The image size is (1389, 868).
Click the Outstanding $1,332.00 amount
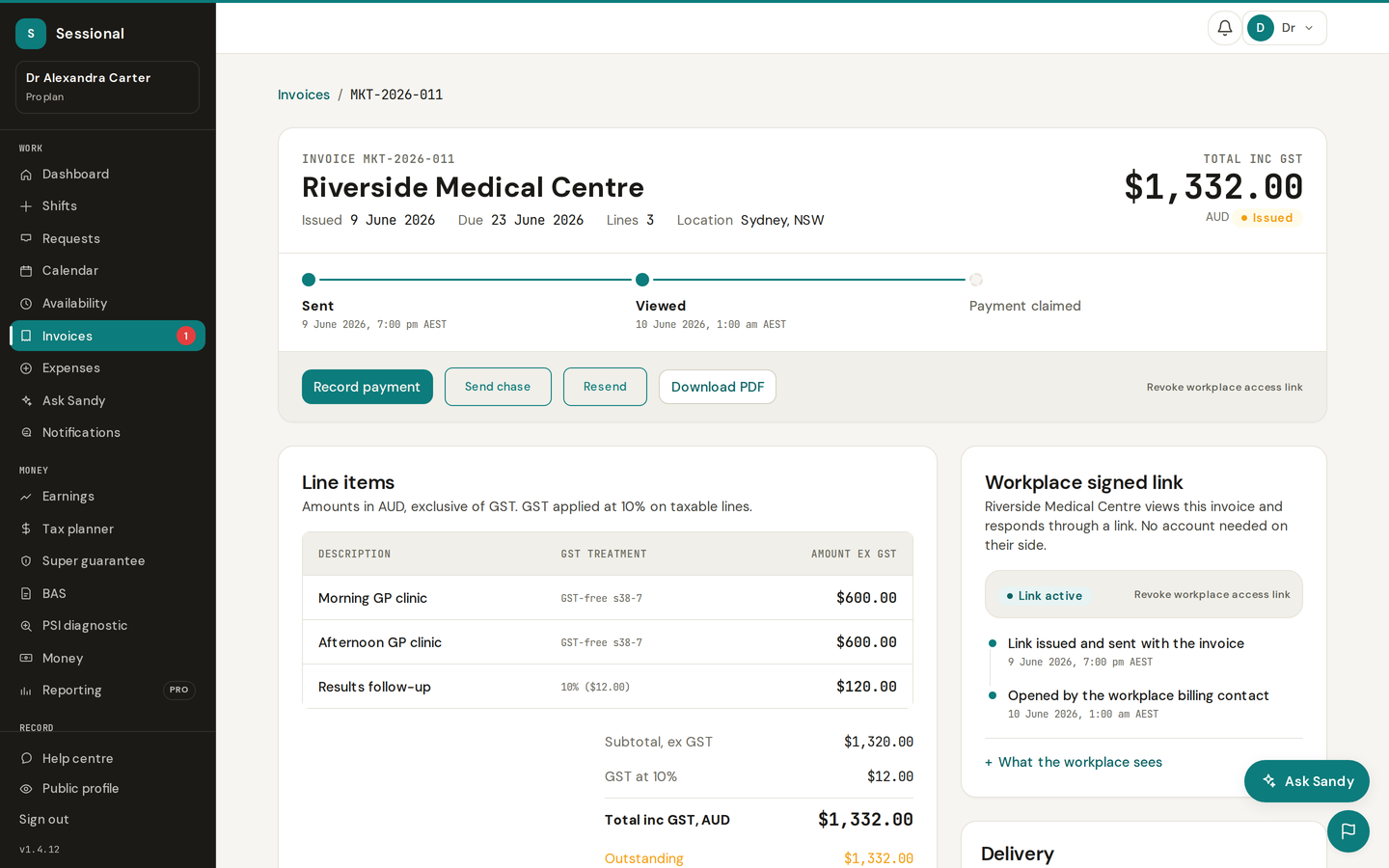coord(879,858)
